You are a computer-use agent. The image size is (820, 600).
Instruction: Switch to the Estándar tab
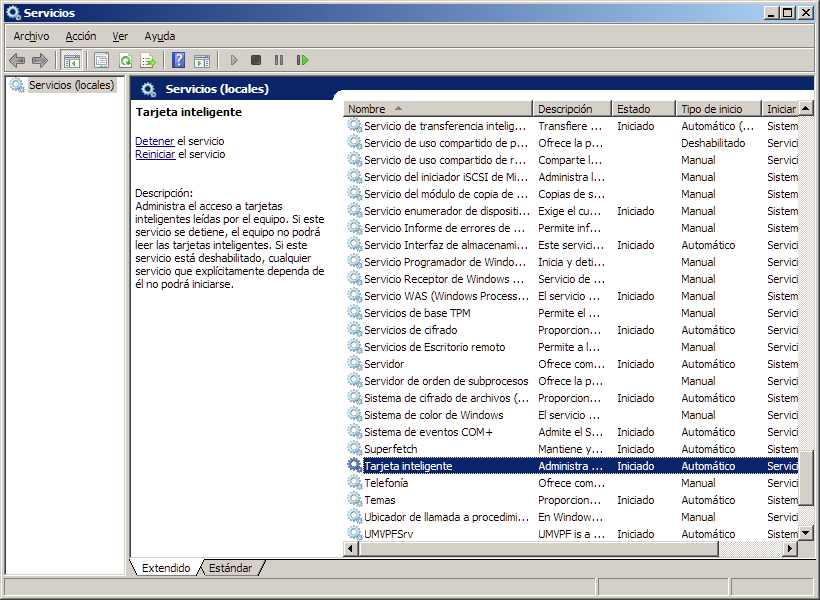tap(230, 568)
